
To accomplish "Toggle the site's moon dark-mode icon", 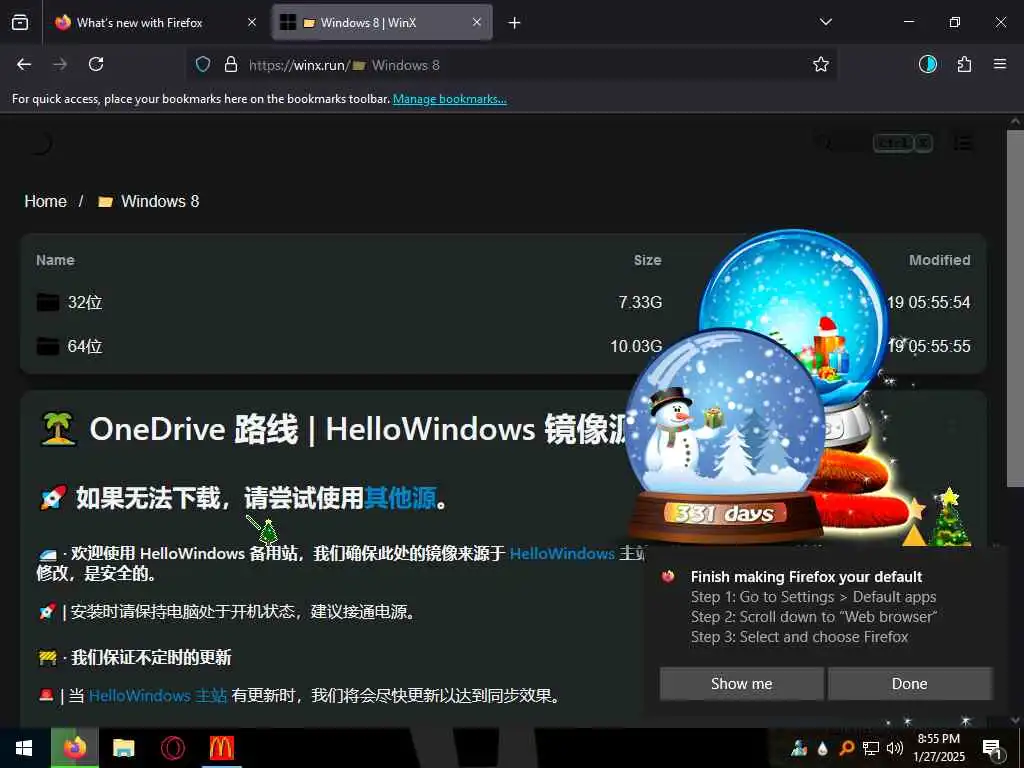I will click(x=40, y=143).
